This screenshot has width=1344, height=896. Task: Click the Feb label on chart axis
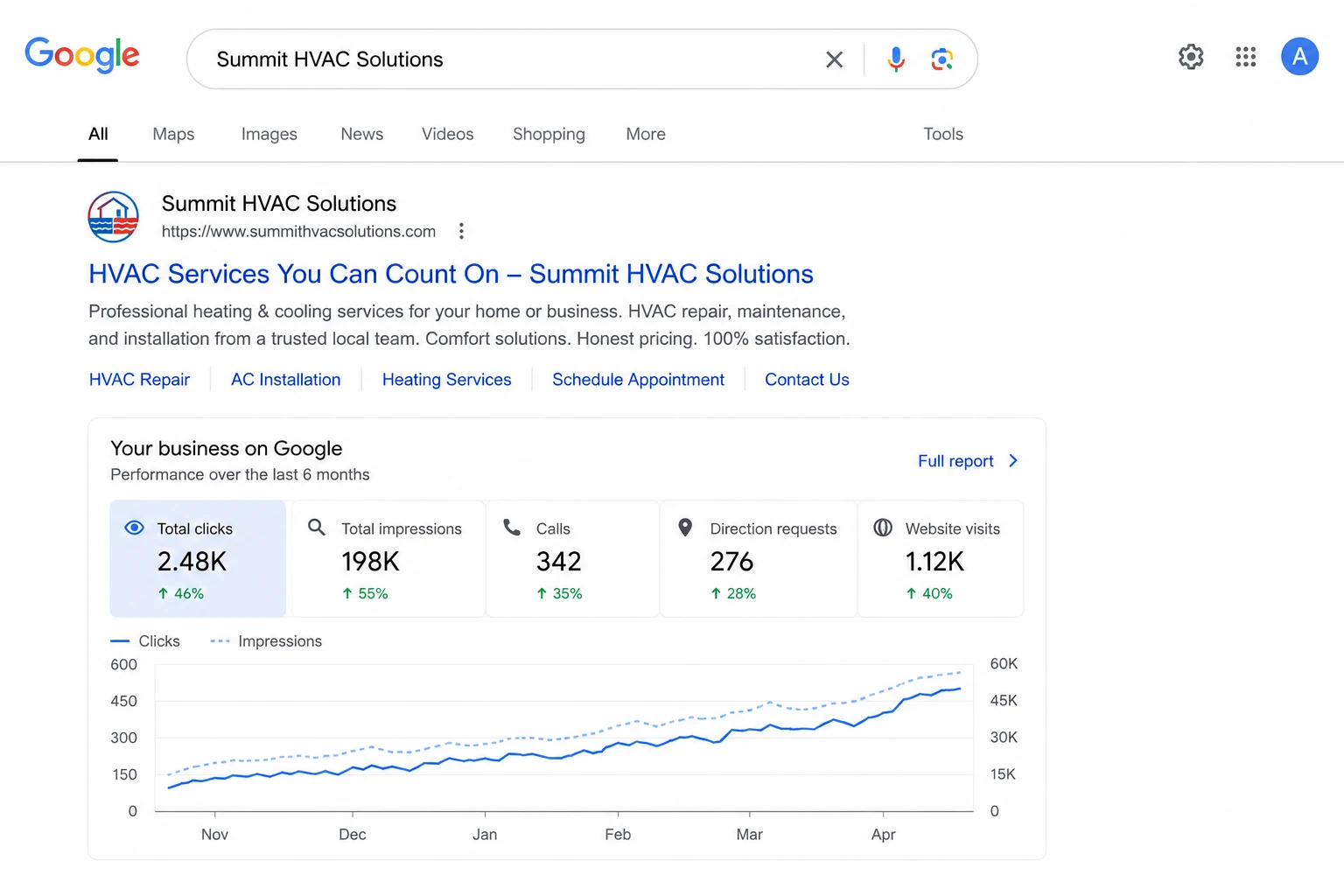pyautogui.click(x=618, y=835)
